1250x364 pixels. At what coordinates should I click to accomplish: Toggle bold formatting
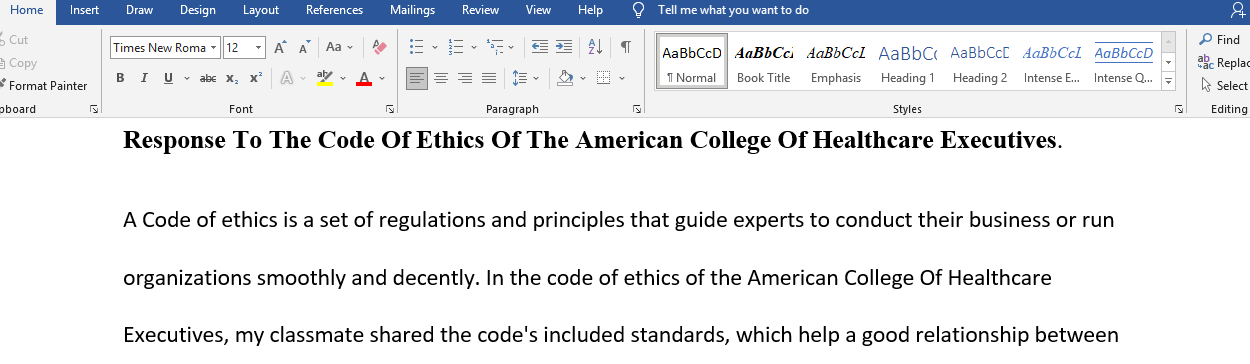click(120, 78)
